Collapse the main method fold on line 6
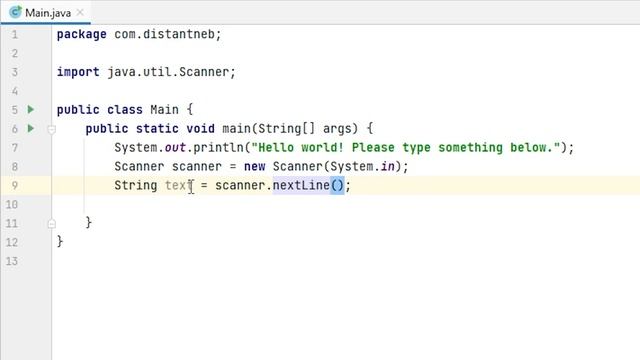Image resolution: width=640 pixels, height=360 pixels. [x=51, y=129]
